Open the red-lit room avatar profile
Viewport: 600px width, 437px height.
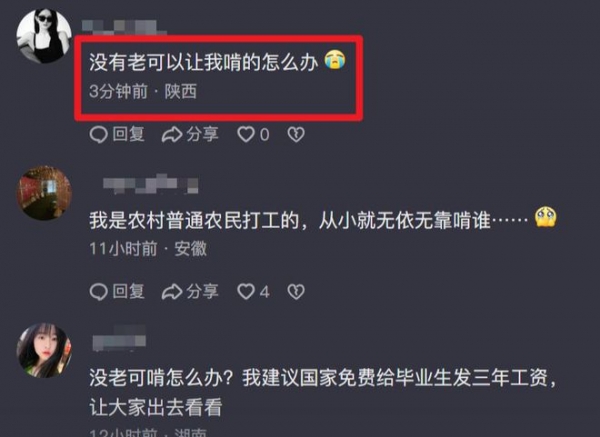[x=44, y=193]
